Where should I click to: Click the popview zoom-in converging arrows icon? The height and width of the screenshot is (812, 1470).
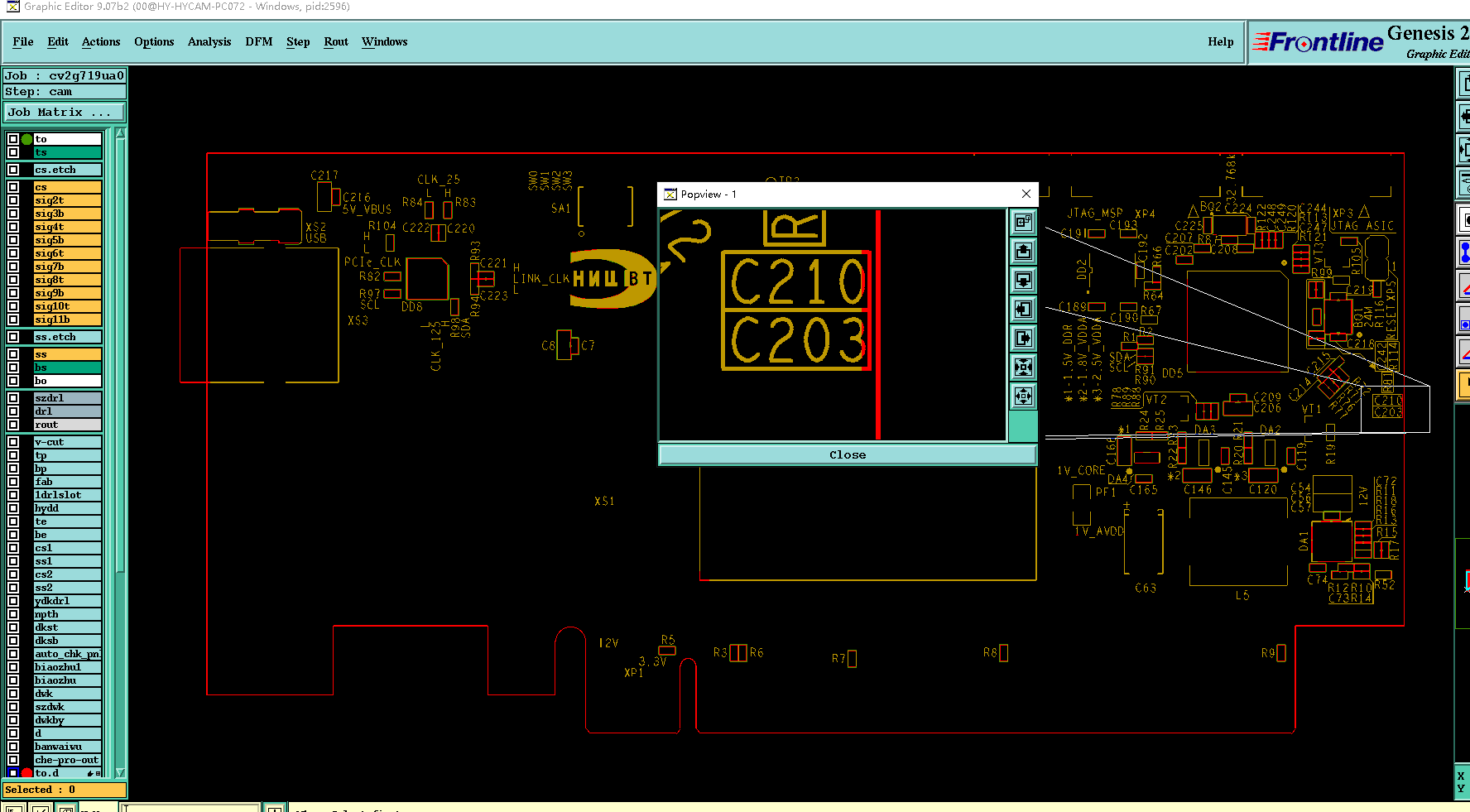[x=1024, y=367]
